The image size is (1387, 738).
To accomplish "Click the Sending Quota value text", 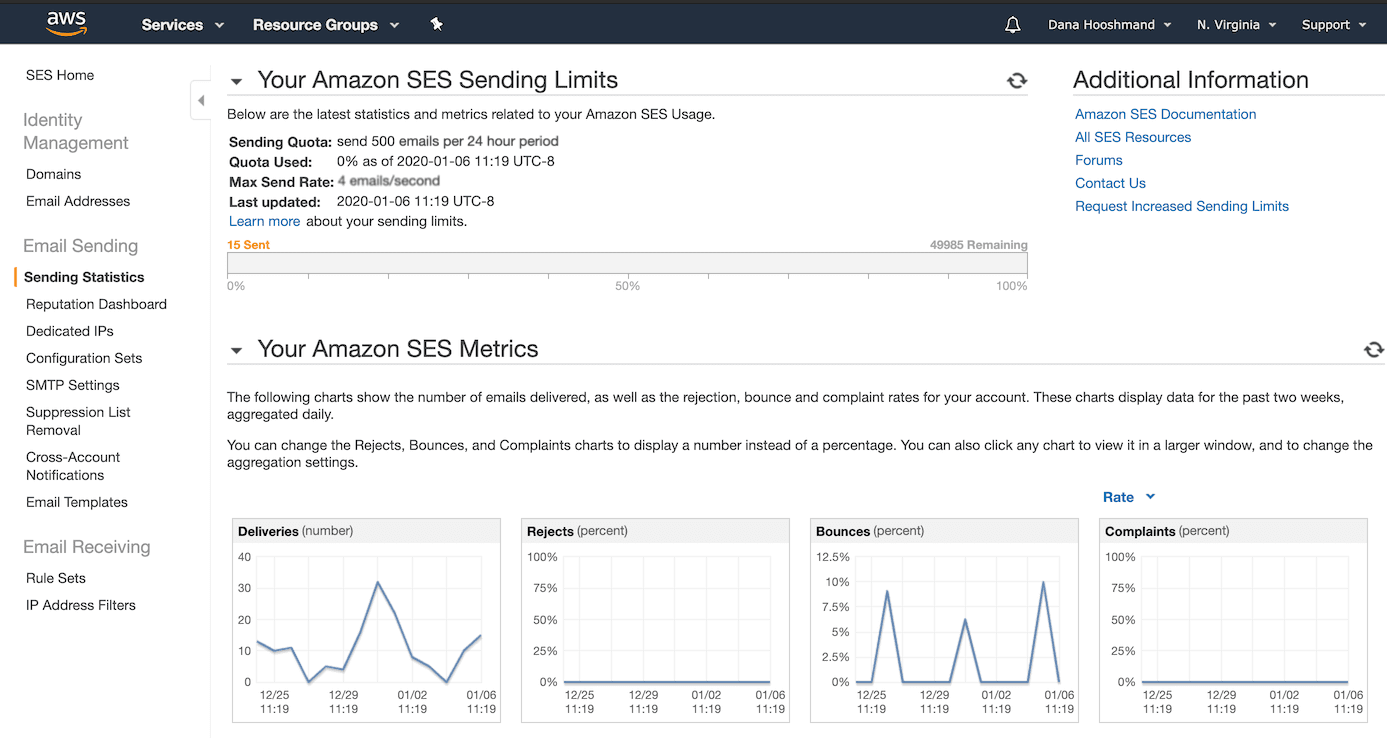I will (448, 141).
